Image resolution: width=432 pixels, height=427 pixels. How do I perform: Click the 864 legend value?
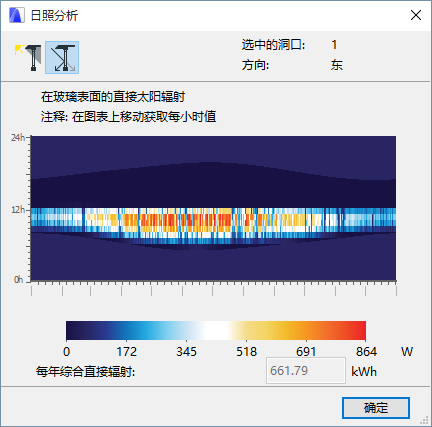coord(366,352)
